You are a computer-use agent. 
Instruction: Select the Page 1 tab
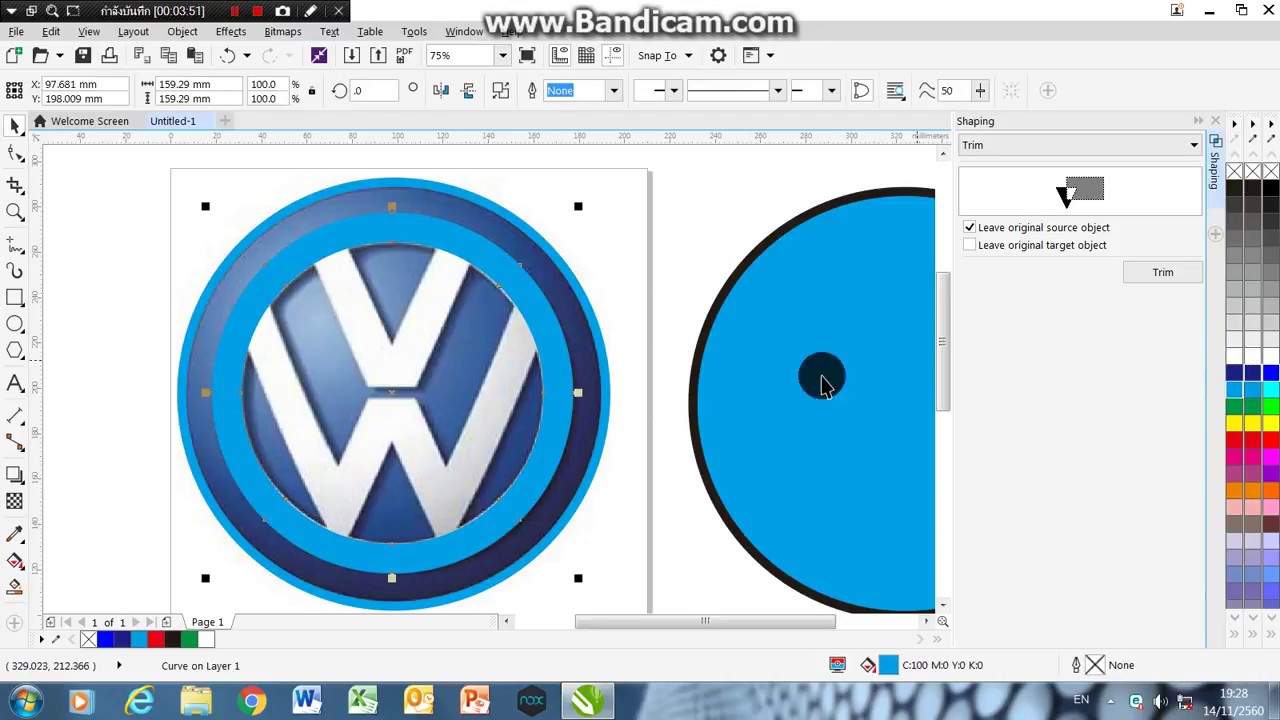click(207, 622)
